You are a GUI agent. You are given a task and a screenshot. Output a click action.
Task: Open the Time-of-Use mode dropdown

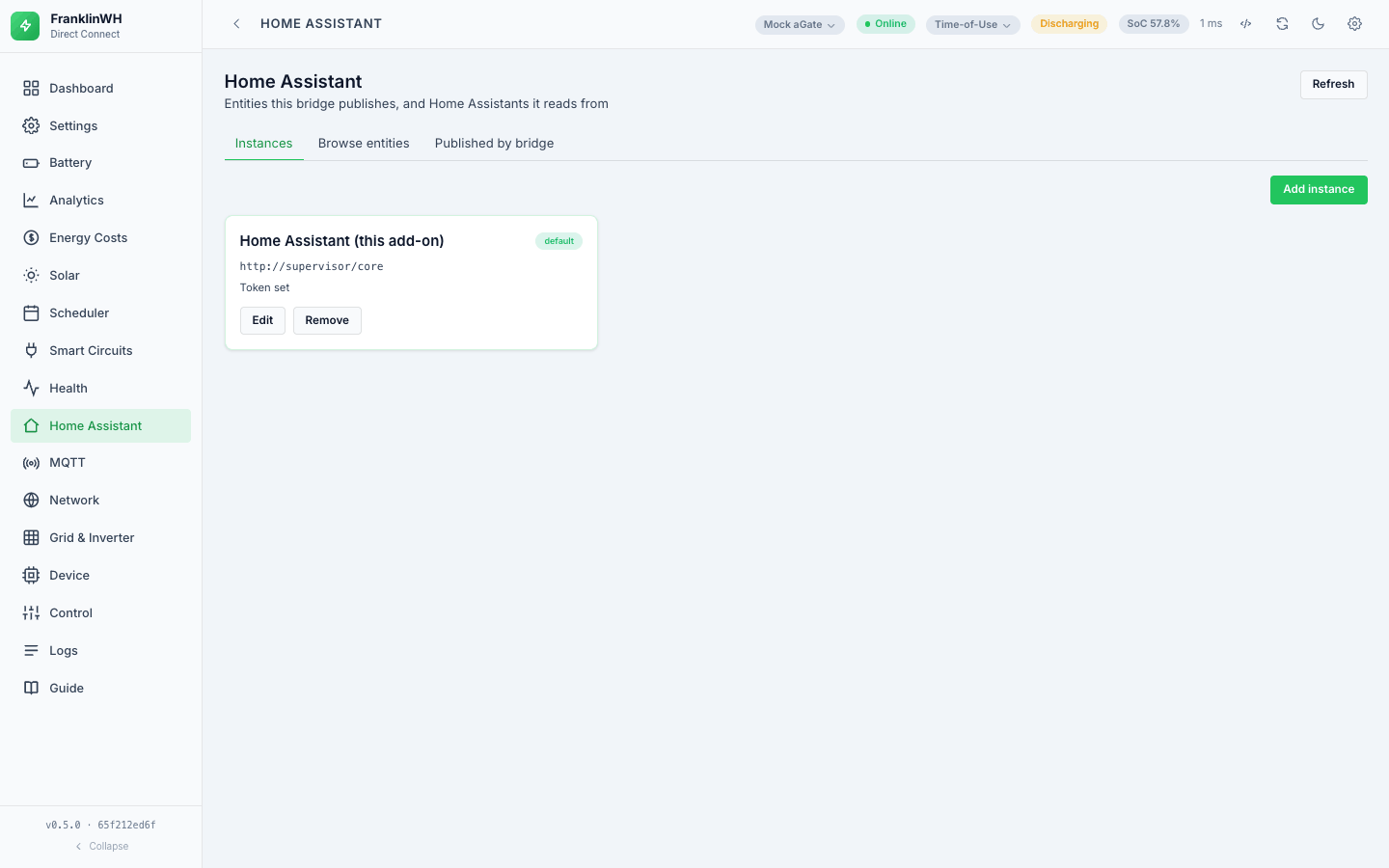[973, 24]
